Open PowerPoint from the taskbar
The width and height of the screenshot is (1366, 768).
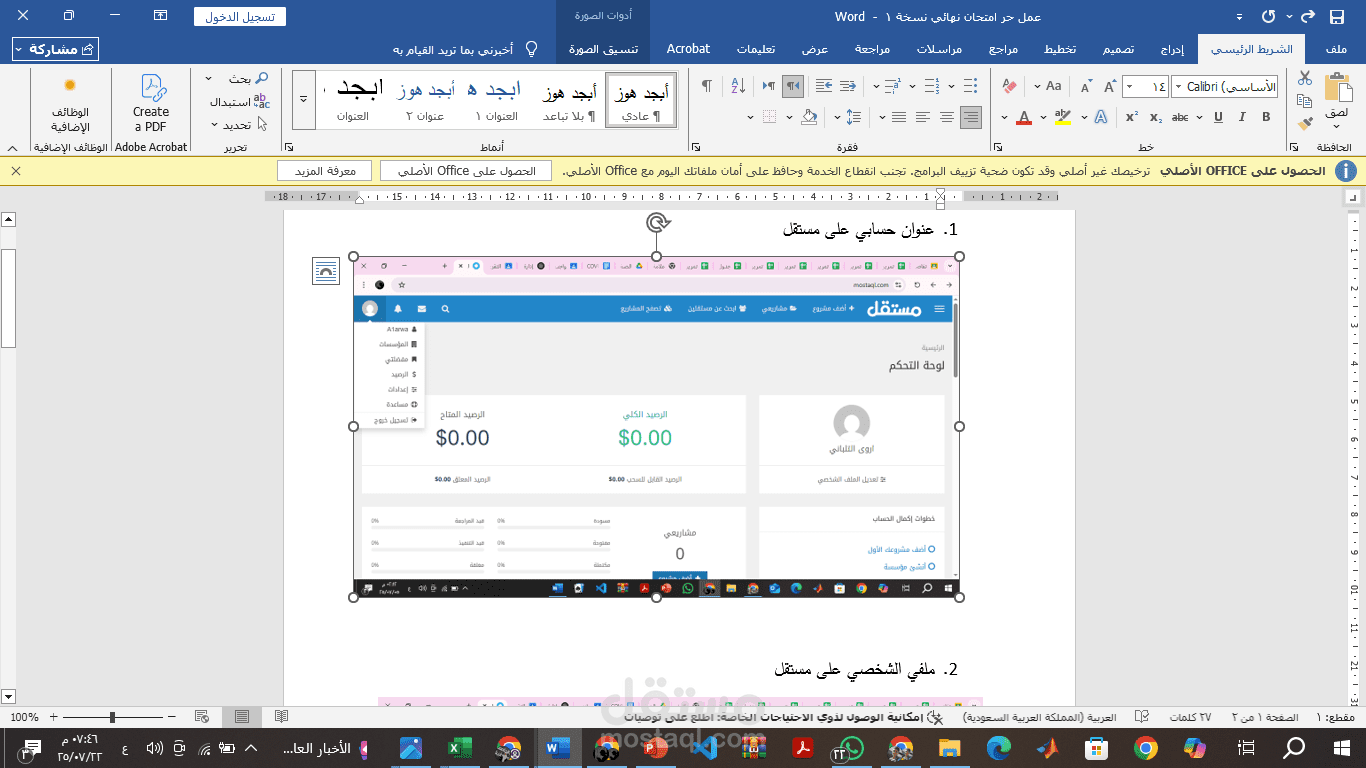656,747
